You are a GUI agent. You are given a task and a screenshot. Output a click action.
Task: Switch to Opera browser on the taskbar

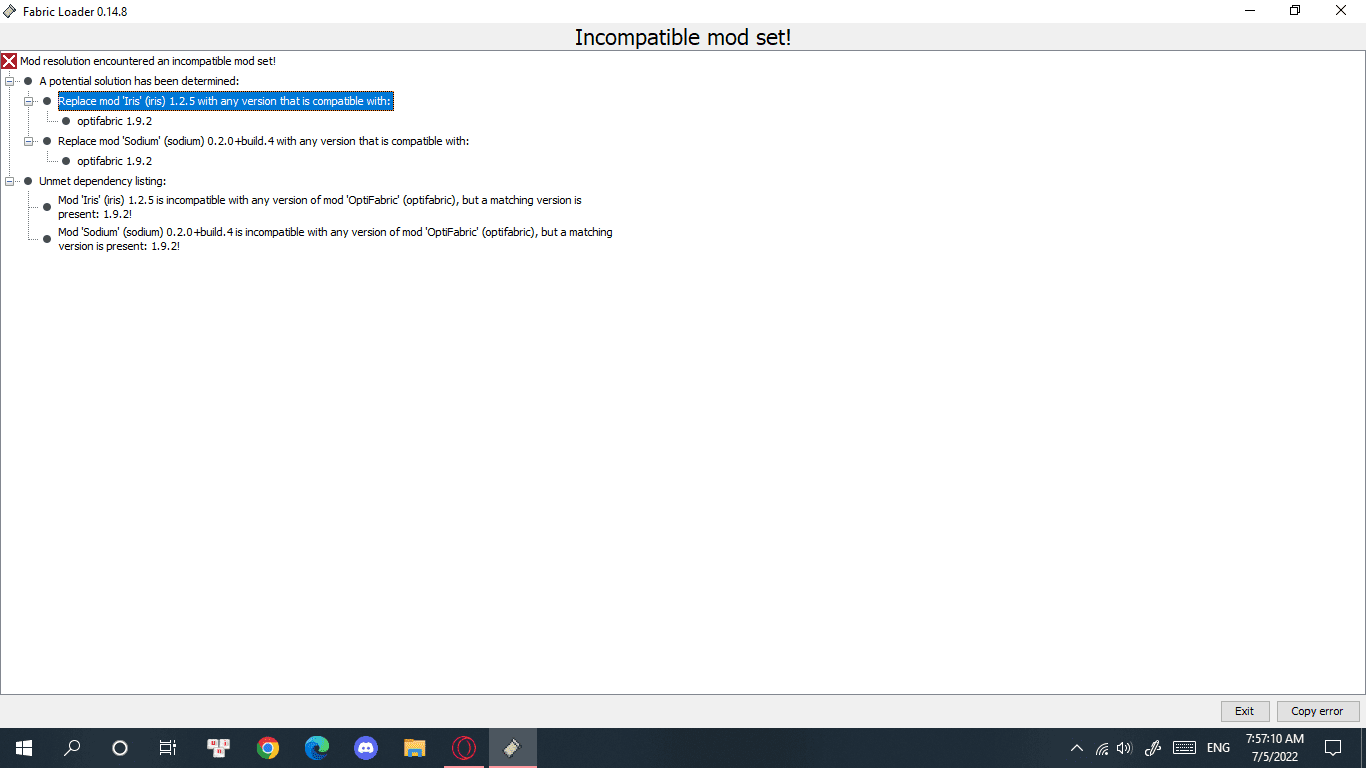pyautogui.click(x=463, y=748)
